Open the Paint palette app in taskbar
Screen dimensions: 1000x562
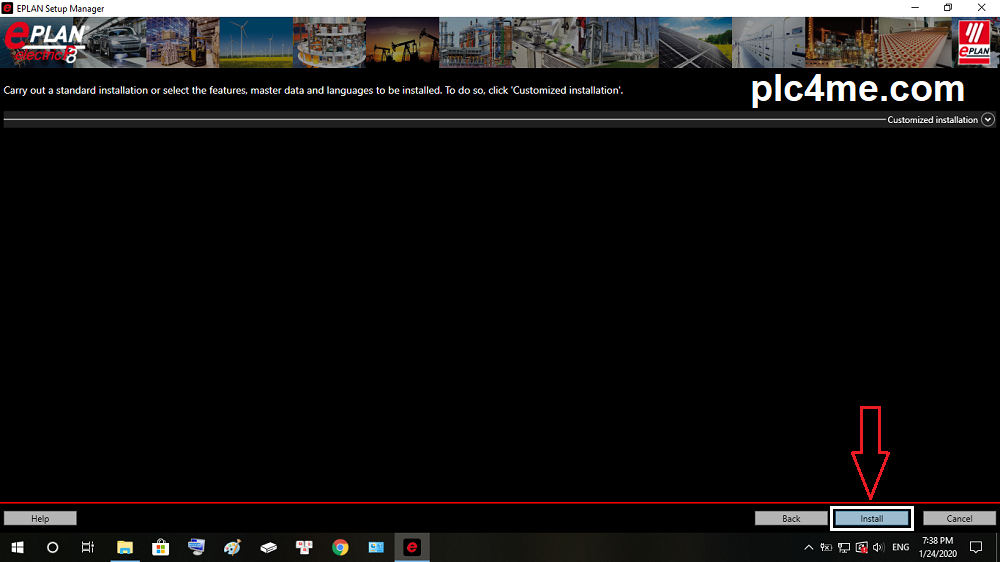[x=232, y=547]
